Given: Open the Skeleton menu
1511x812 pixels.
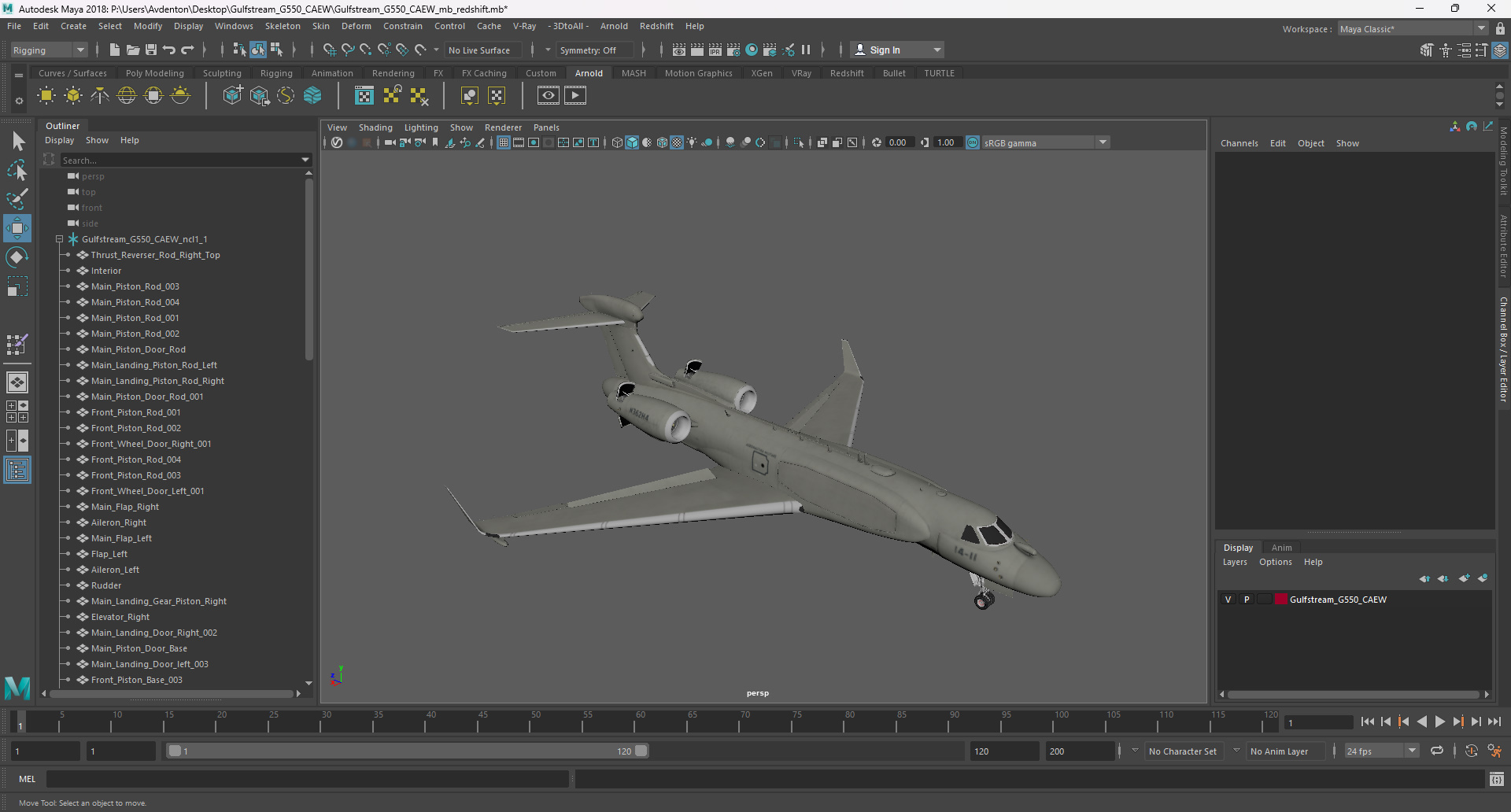Looking at the screenshot, I should point(283,26).
